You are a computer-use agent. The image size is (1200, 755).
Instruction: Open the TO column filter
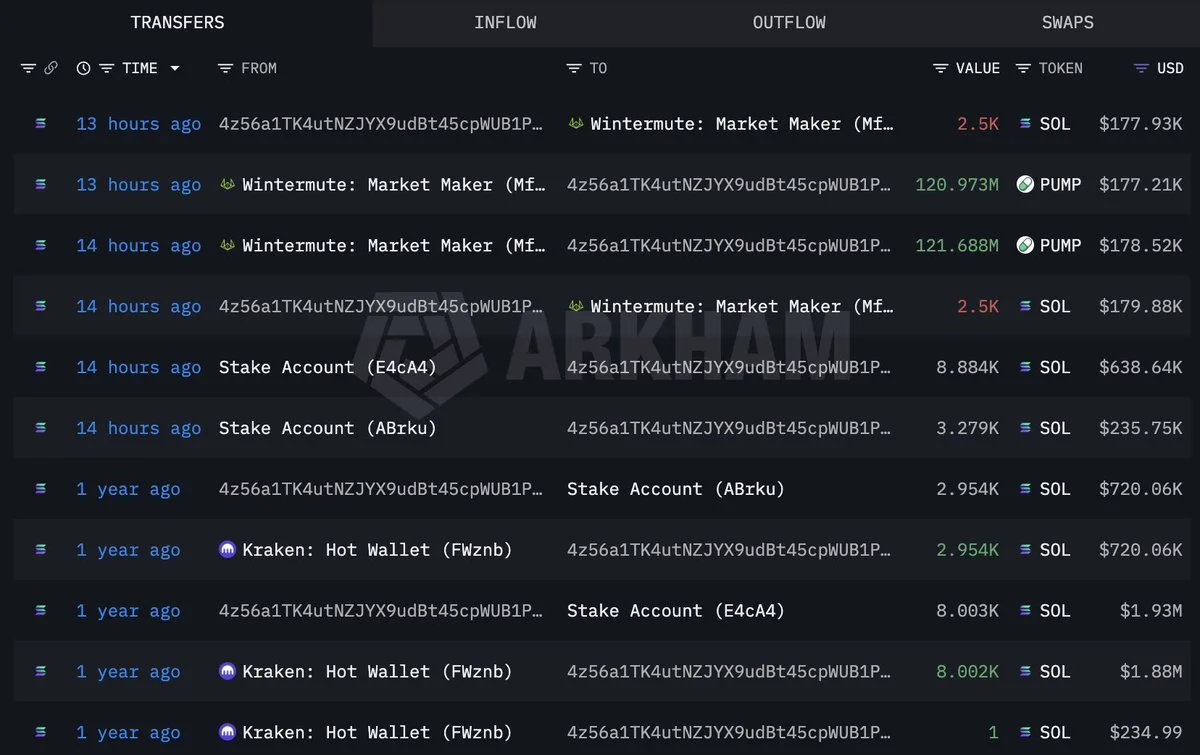click(x=573, y=68)
